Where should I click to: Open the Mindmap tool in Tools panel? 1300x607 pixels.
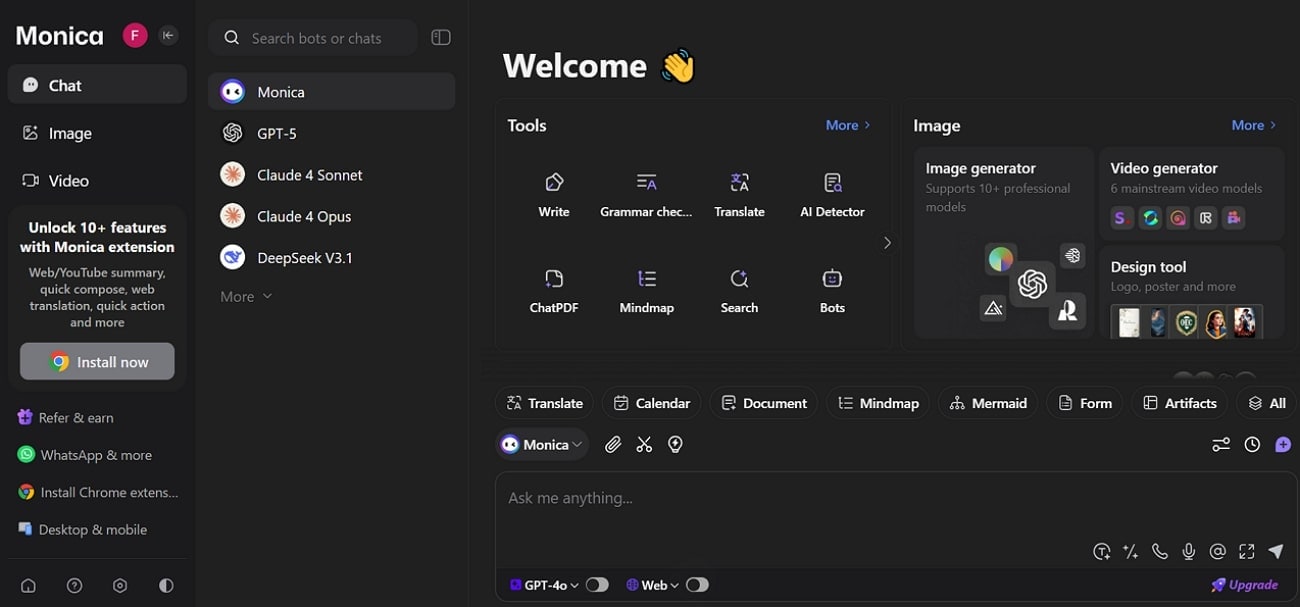click(646, 291)
